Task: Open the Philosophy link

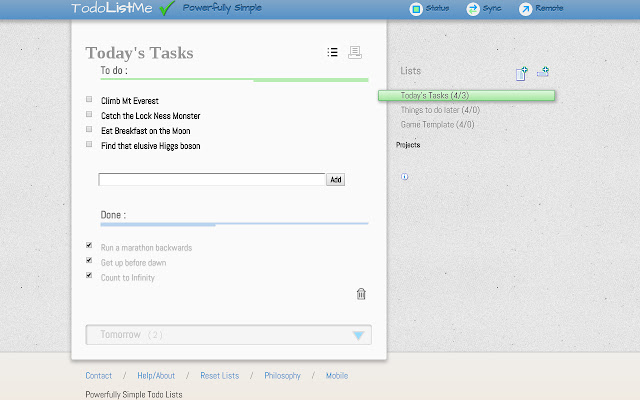Action: (x=282, y=376)
